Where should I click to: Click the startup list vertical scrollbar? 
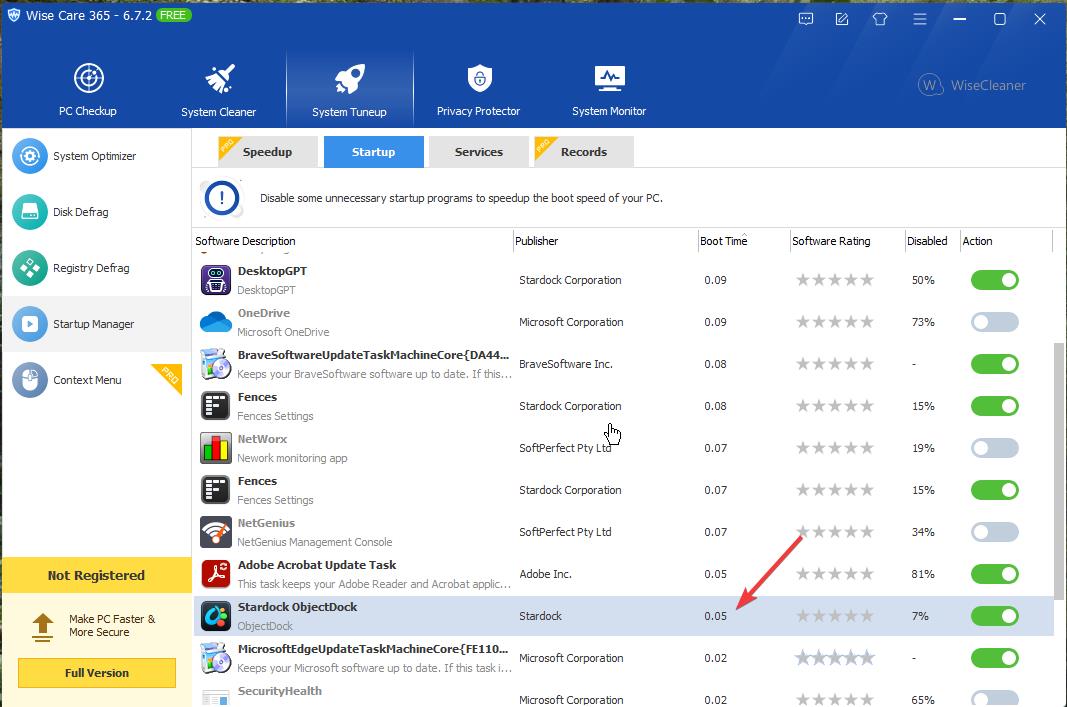point(1060,471)
